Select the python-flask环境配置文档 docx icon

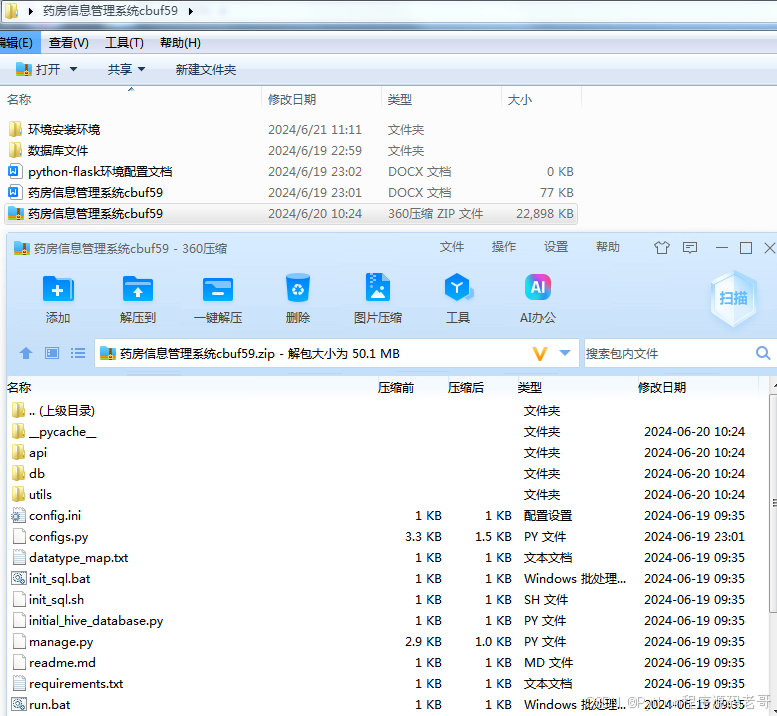tap(14, 171)
